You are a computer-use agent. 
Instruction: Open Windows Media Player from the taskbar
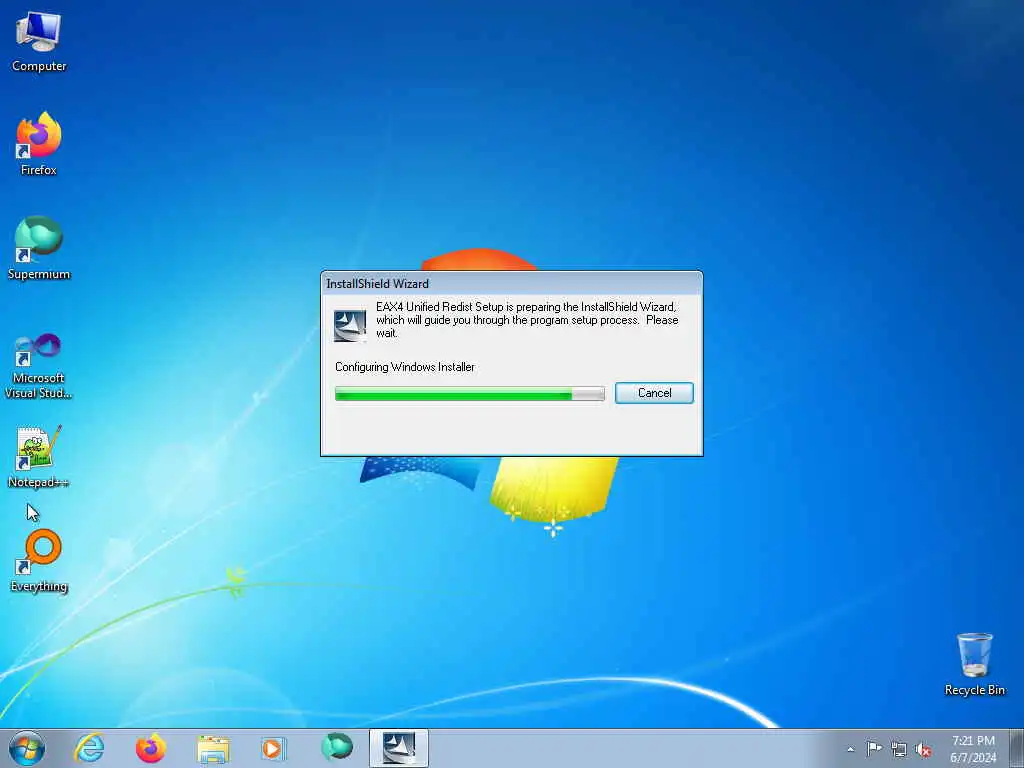click(x=273, y=748)
